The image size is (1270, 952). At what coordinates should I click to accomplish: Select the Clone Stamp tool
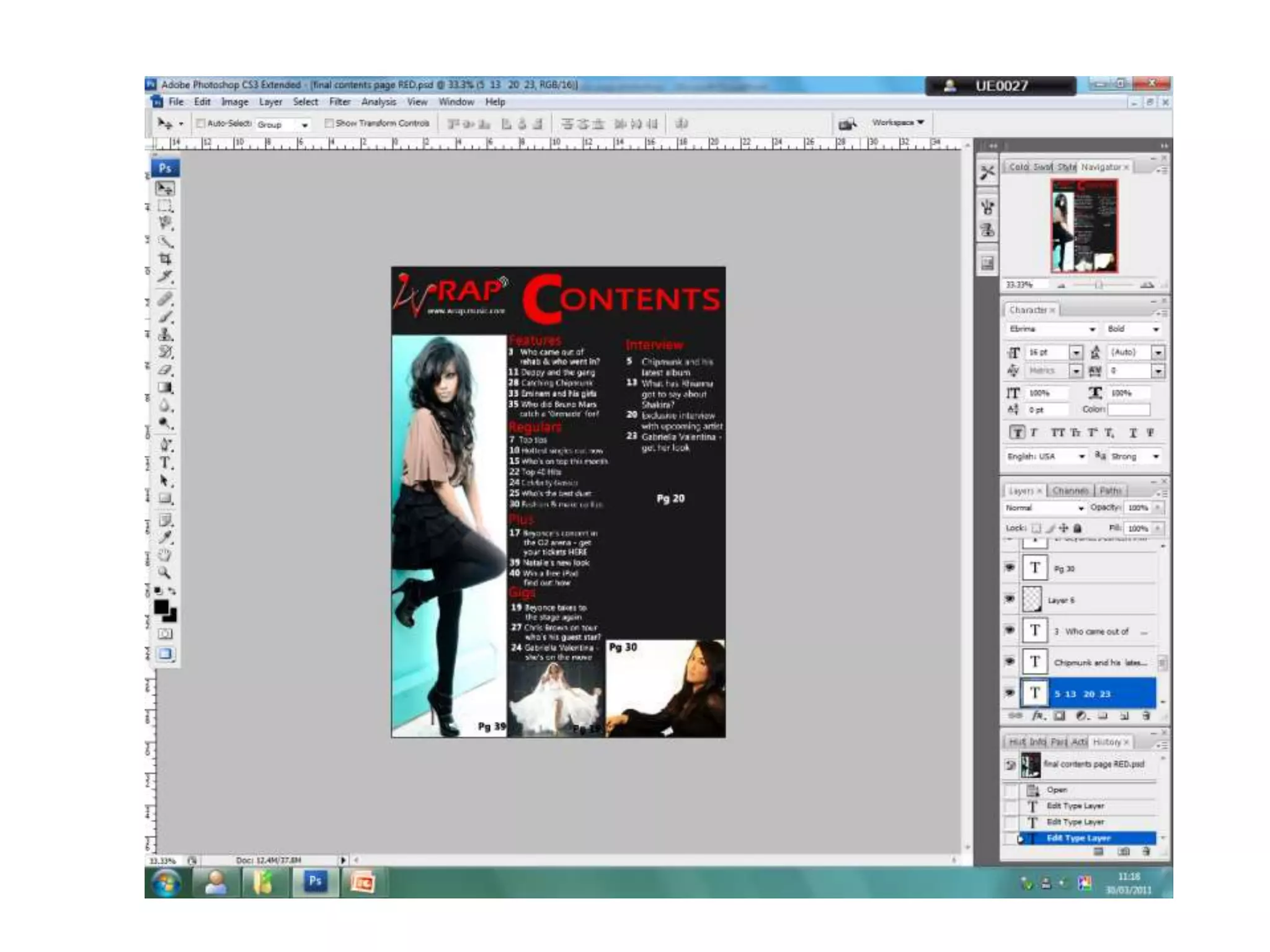click(165, 335)
